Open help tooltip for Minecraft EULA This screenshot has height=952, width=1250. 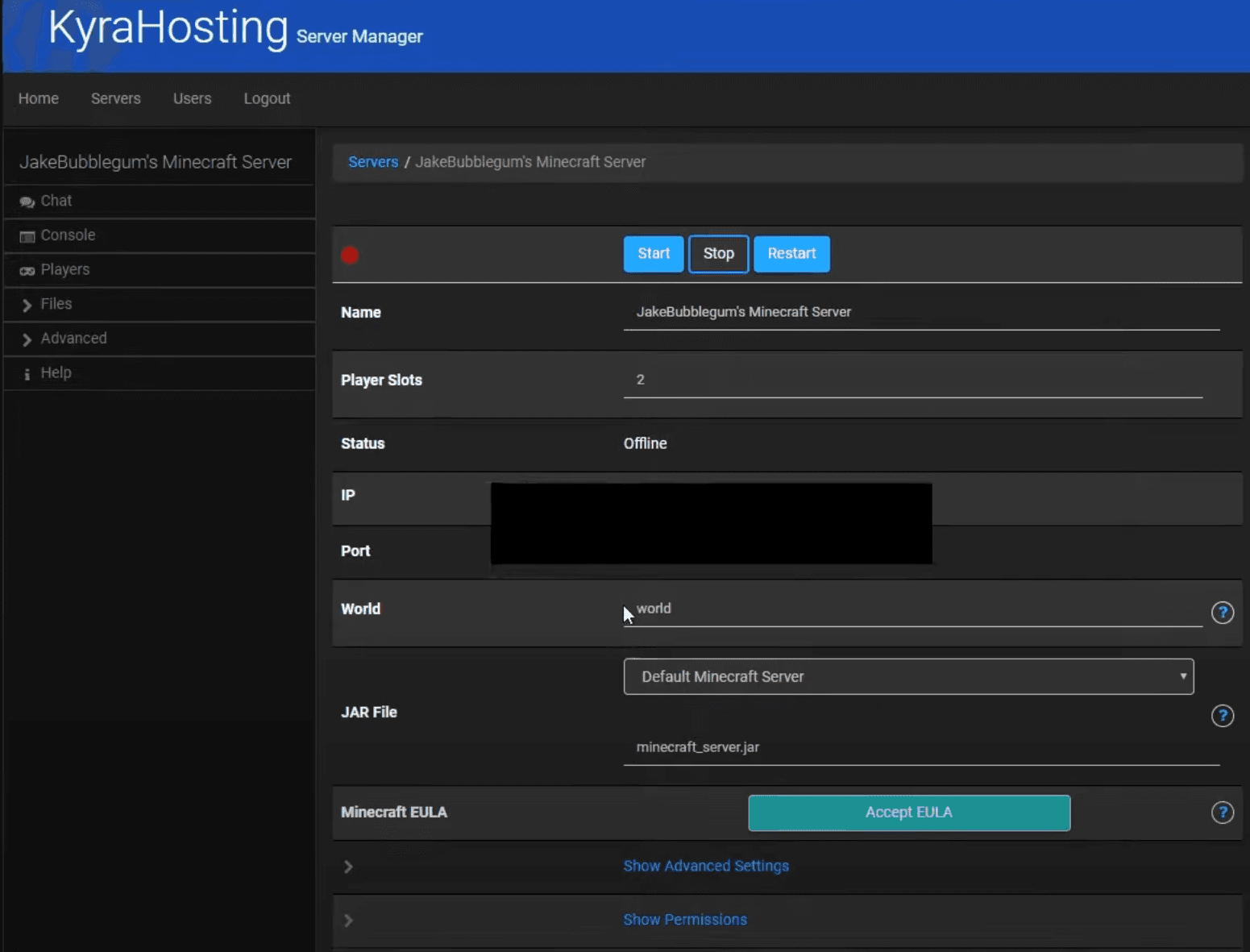(1222, 813)
